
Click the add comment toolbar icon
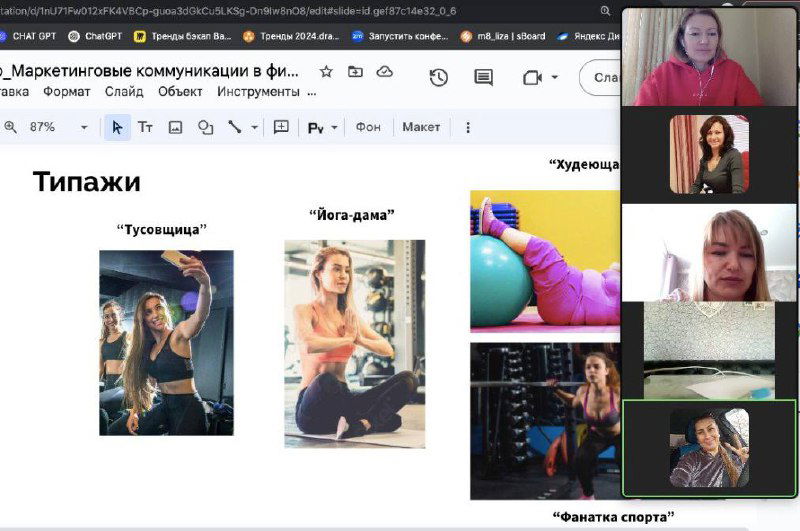(281, 127)
